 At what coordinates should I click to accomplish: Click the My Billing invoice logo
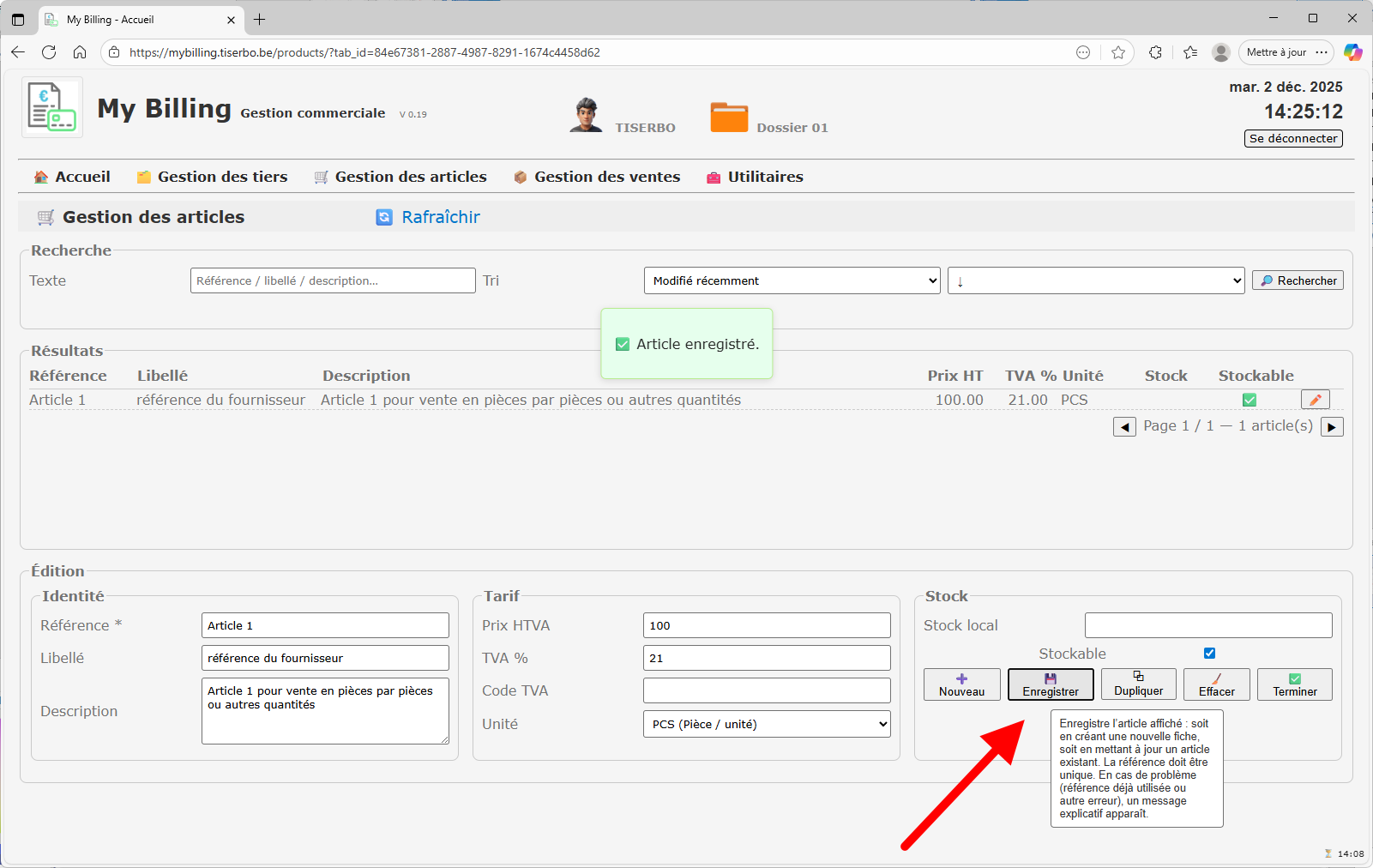pyautogui.click(x=51, y=107)
